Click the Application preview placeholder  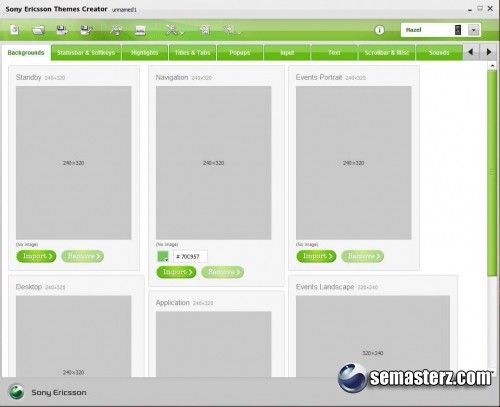(x=214, y=344)
